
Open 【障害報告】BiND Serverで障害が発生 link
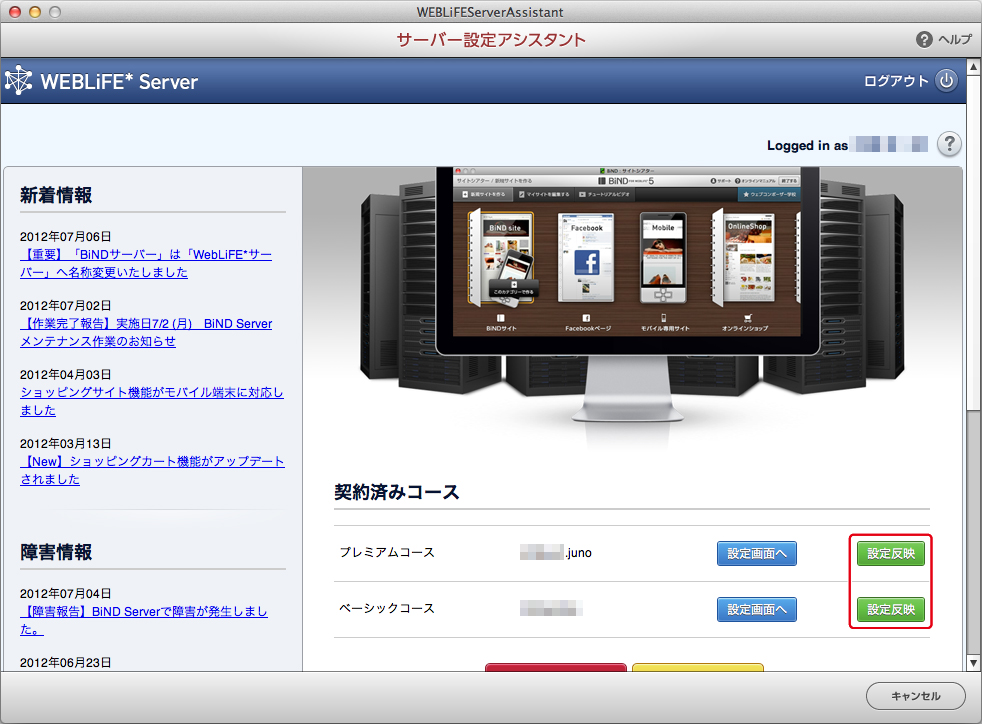tap(143, 620)
